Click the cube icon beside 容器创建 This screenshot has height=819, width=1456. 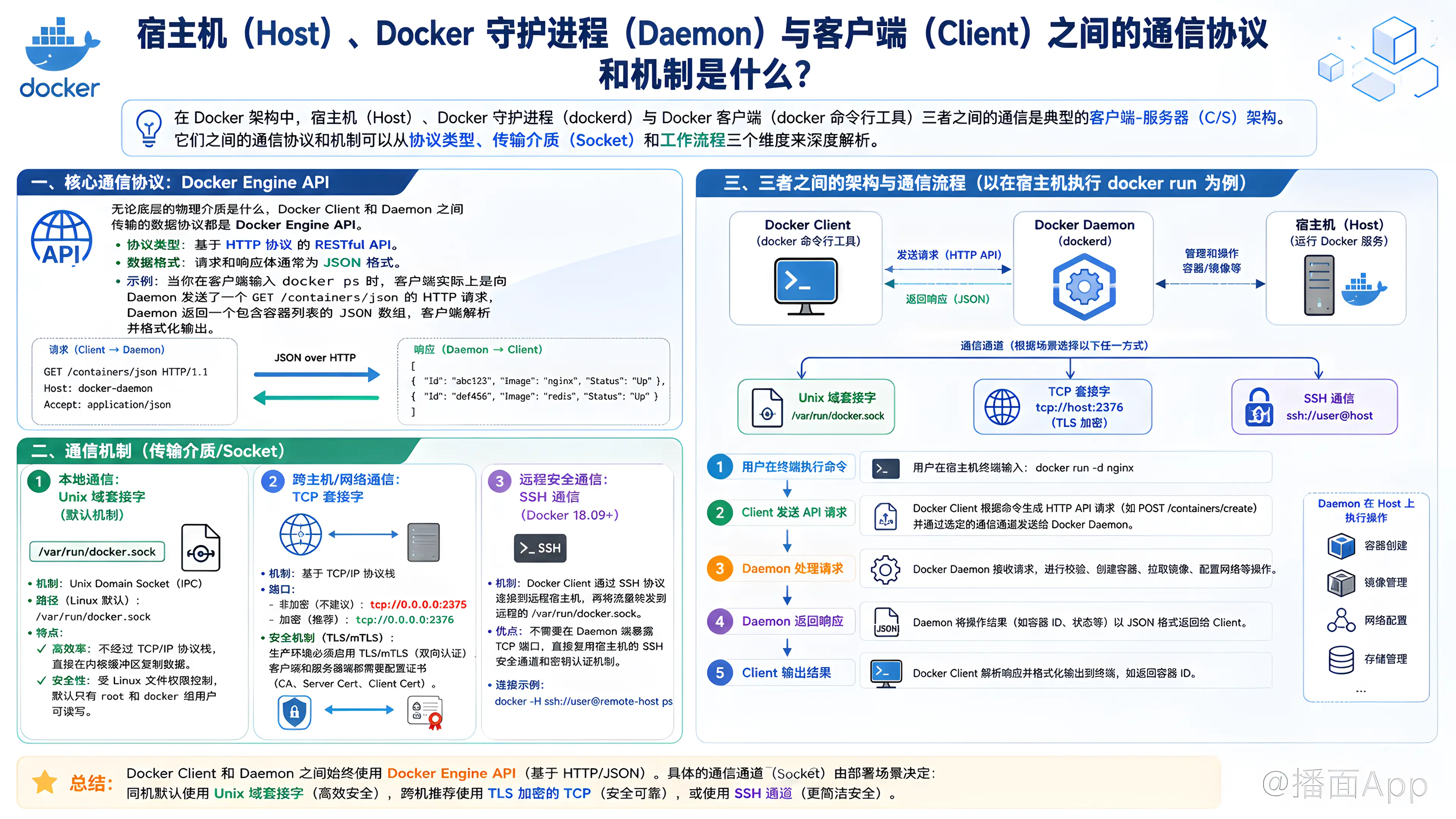tap(1341, 546)
